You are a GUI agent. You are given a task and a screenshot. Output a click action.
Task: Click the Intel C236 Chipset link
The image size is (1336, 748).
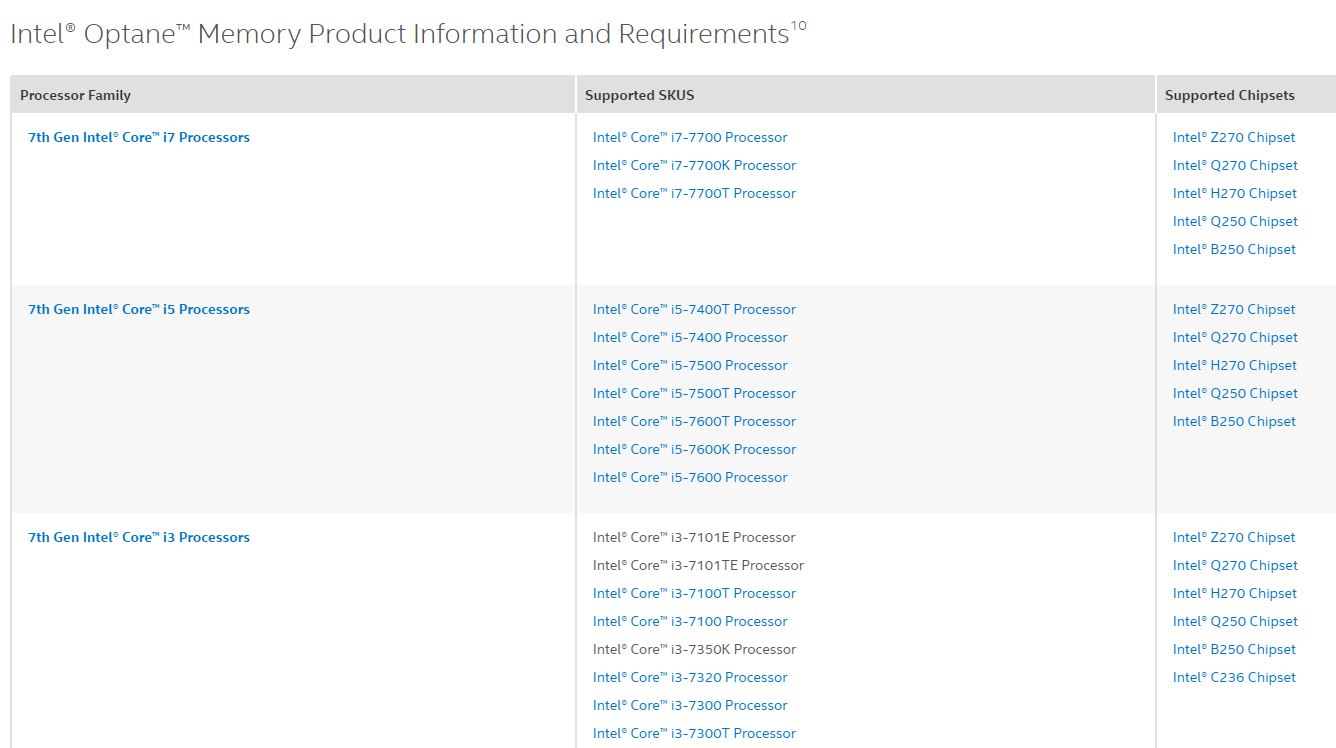pyautogui.click(x=1234, y=678)
